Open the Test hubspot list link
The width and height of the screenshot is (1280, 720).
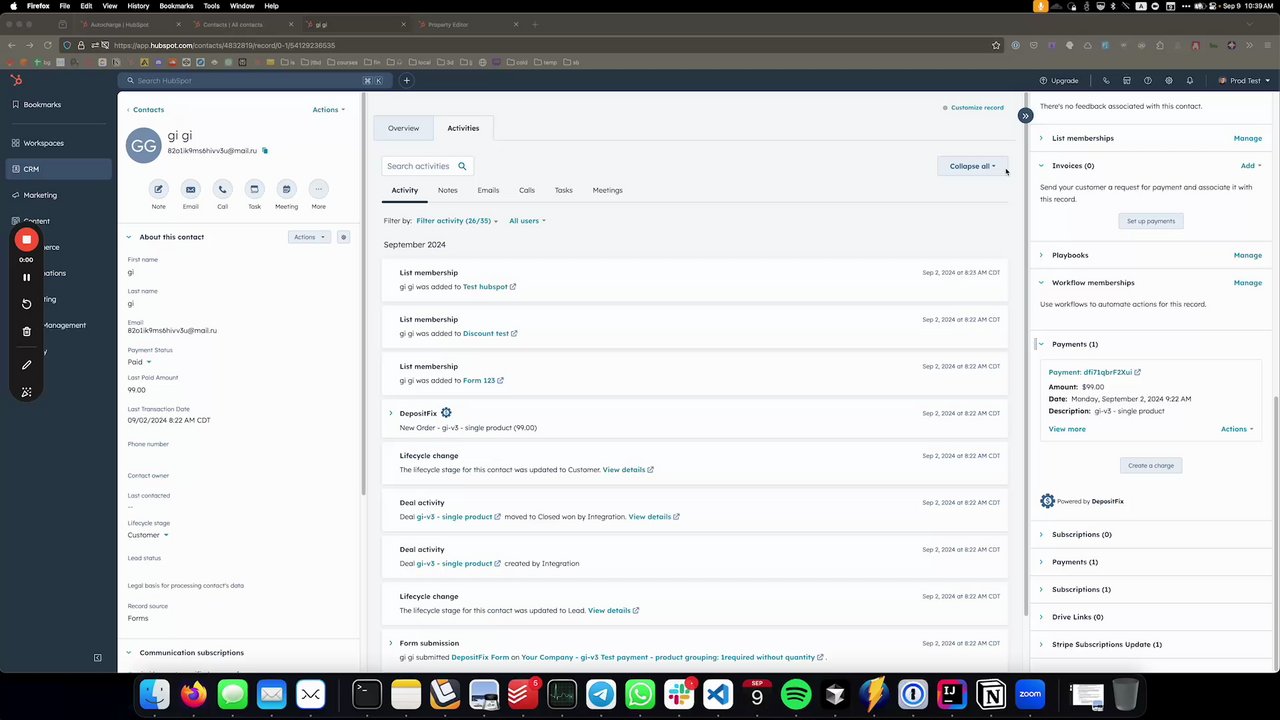point(485,287)
